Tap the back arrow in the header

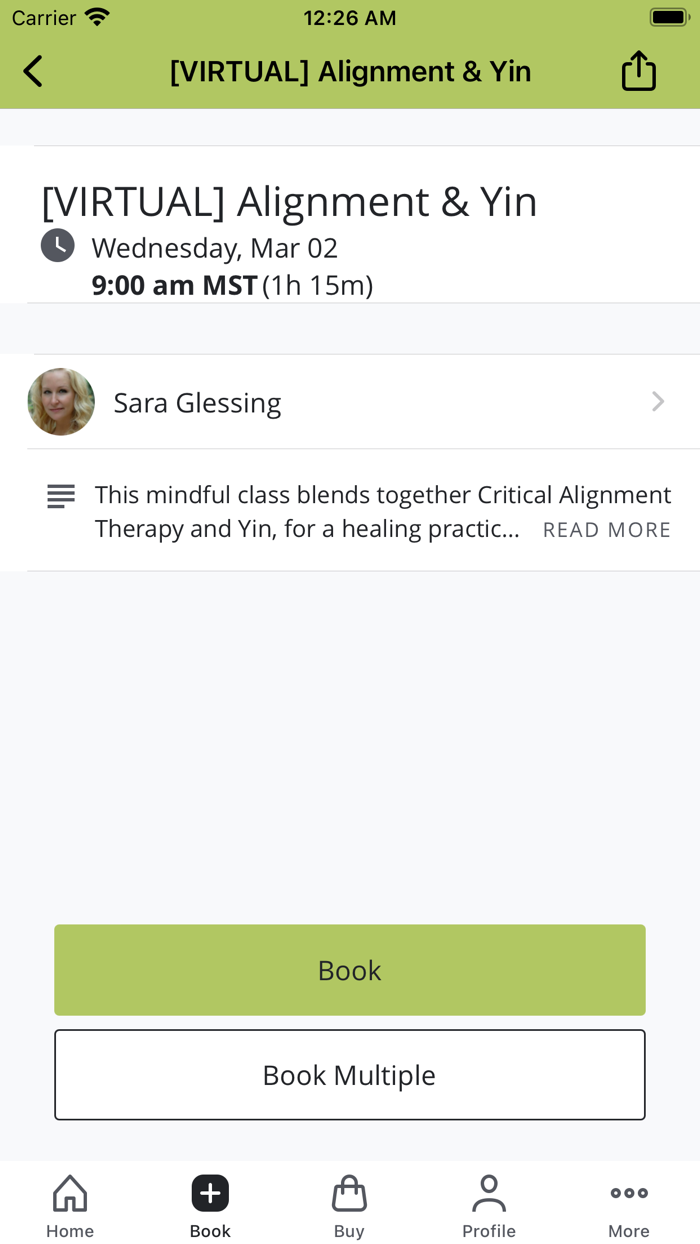[x=31, y=71]
